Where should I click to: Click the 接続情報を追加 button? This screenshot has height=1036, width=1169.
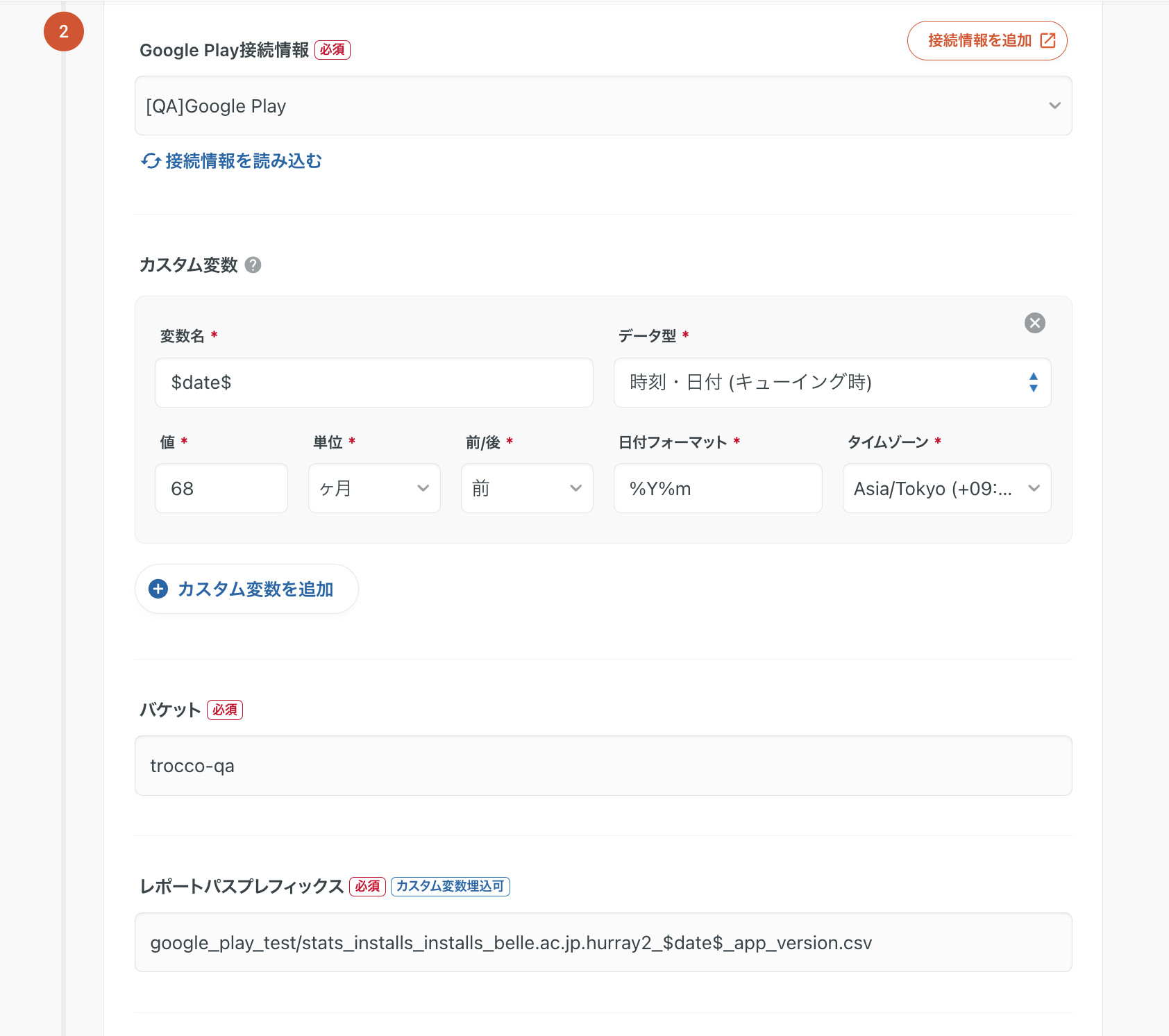pyautogui.click(x=986, y=41)
